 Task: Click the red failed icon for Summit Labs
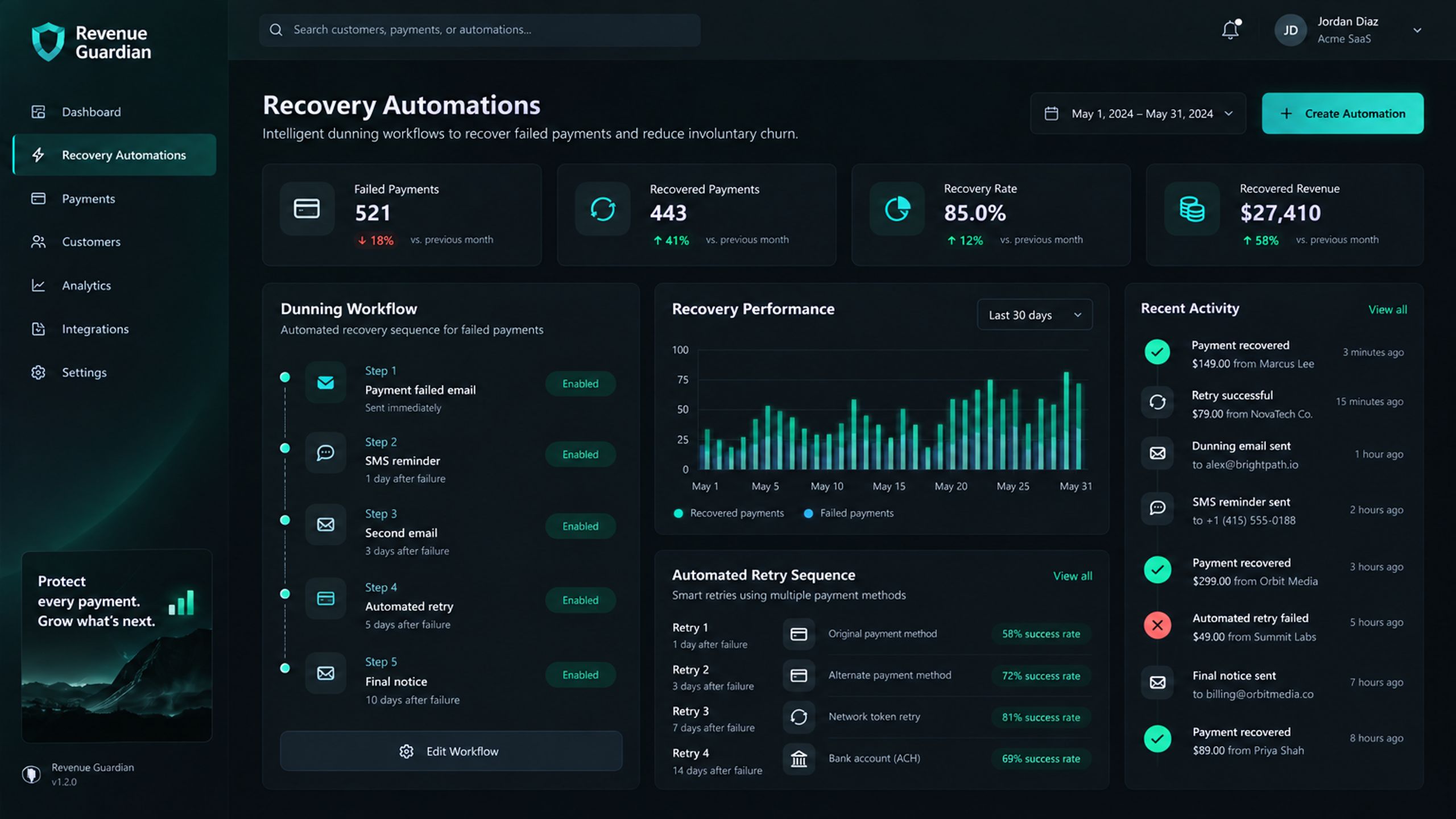coord(1157,626)
